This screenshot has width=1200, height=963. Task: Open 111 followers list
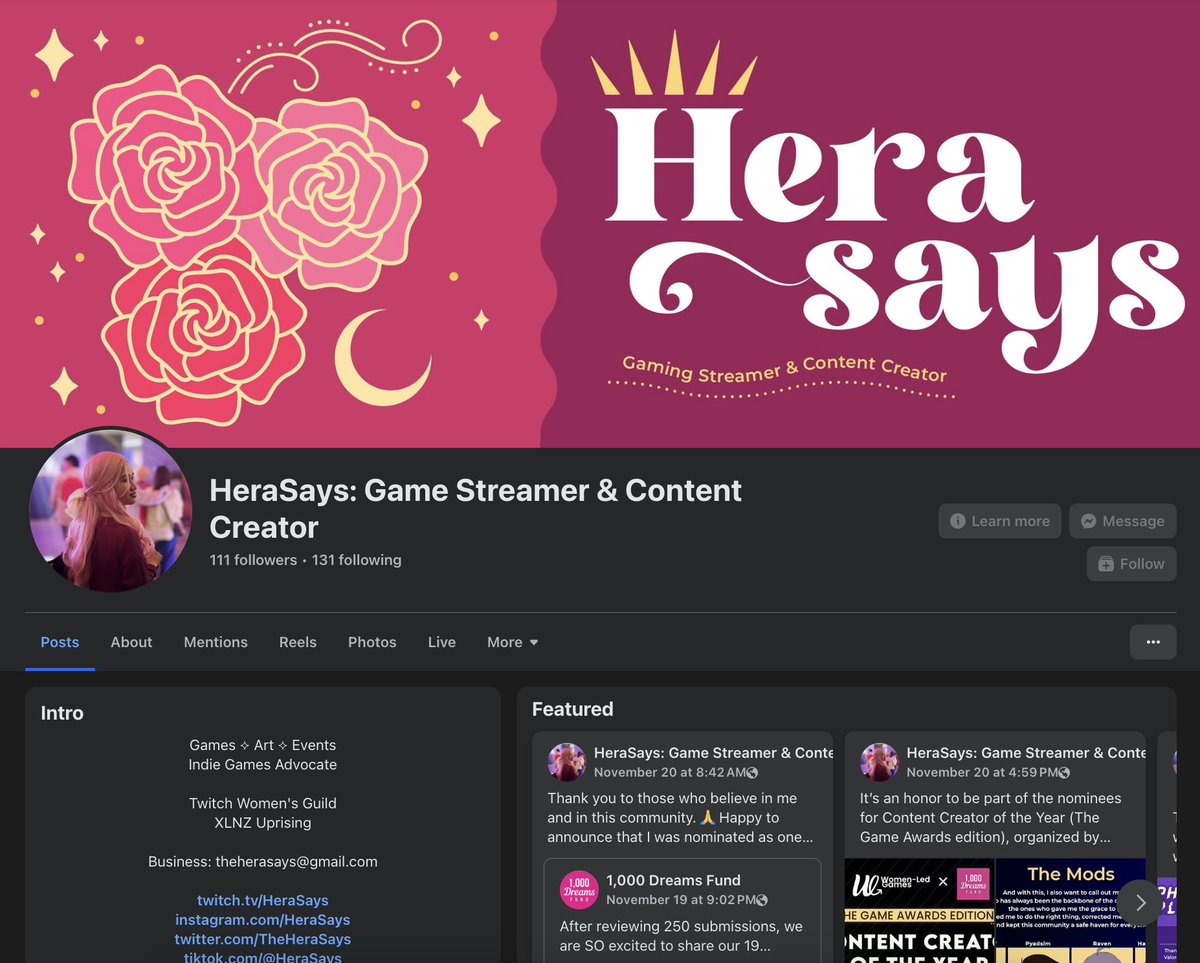click(x=253, y=560)
